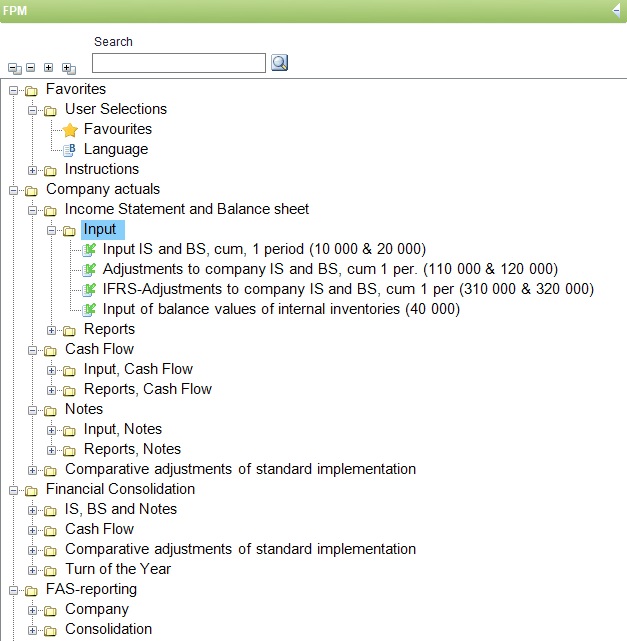Click the collapse single node icon
This screenshot has height=641, width=627.
click(31, 67)
